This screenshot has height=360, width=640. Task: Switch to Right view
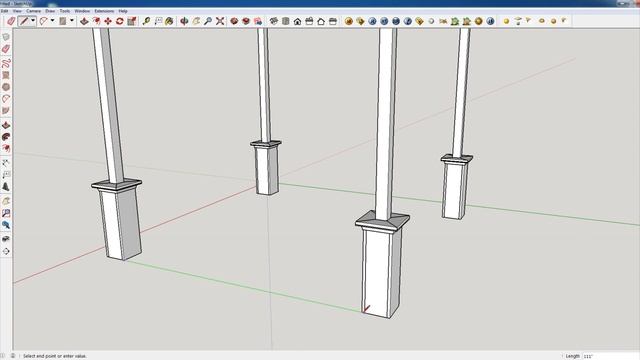click(309, 21)
